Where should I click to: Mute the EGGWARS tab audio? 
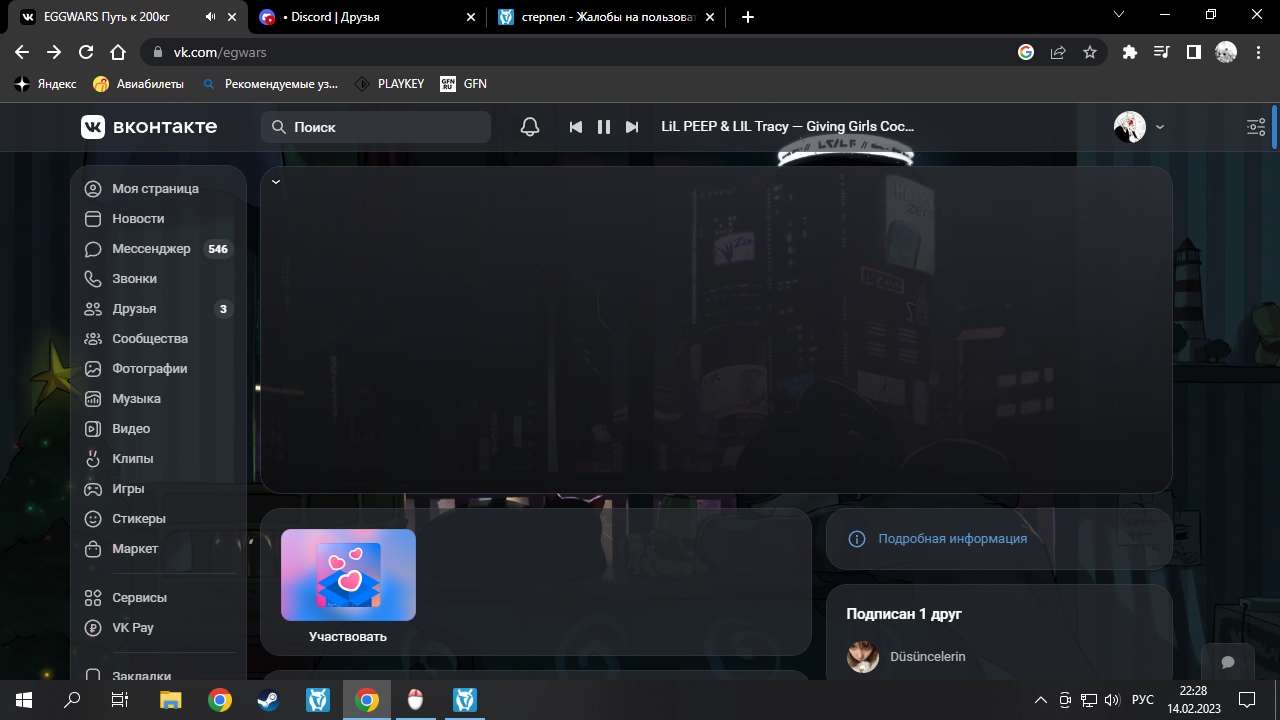pyautogui.click(x=210, y=17)
